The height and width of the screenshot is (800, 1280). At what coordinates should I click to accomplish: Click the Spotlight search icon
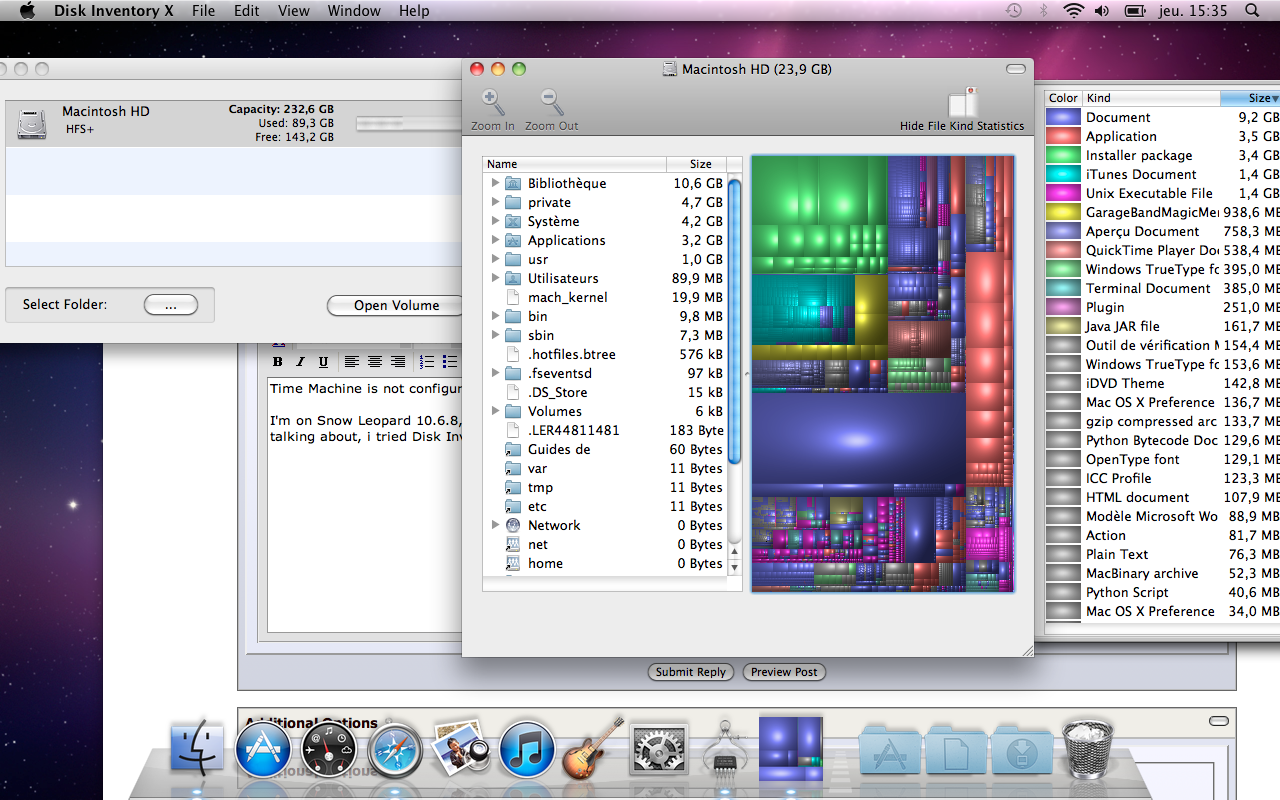click(1252, 11)
